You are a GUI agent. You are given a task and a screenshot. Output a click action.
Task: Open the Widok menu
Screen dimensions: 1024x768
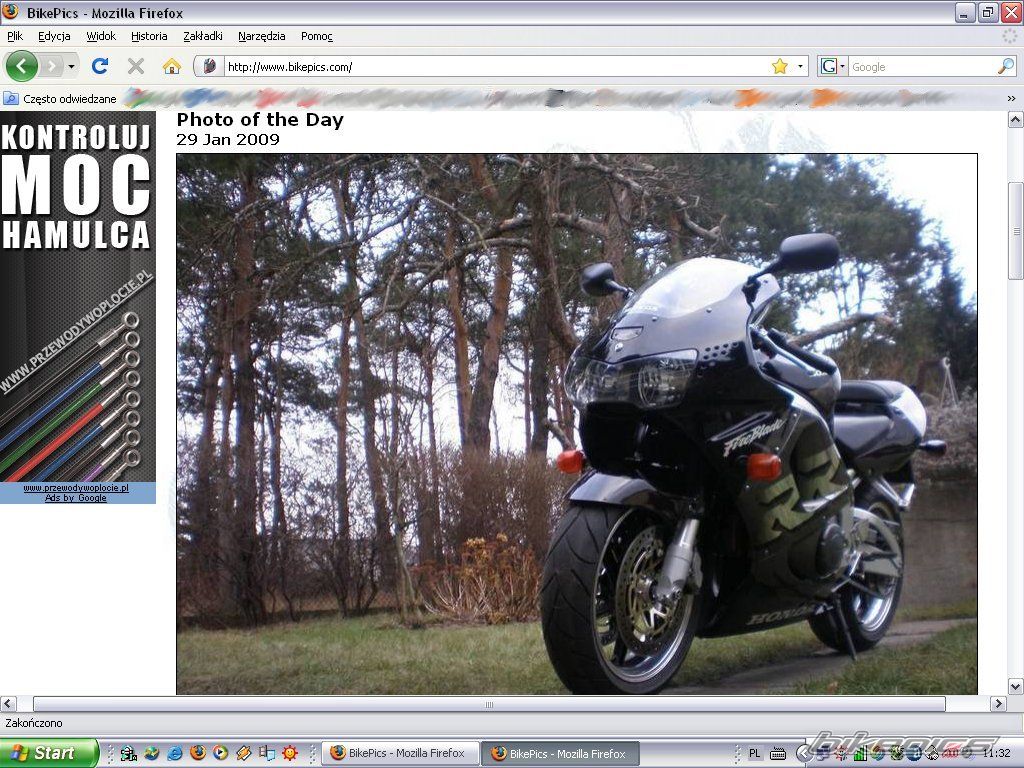(101, 37)
